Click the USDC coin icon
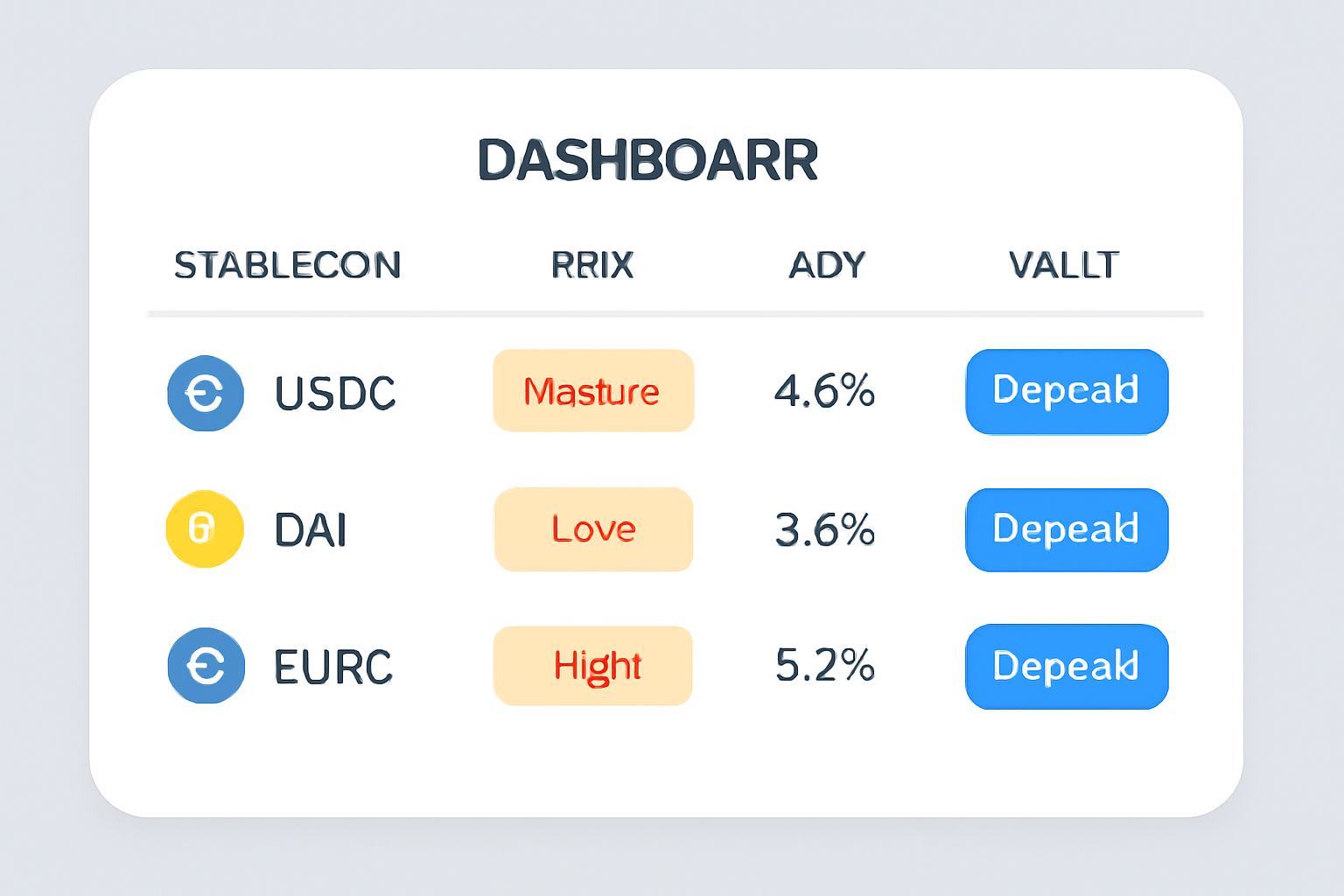The width and height of the screenshot is (1344, 896). pyautogui.click(x=206, y=393)
